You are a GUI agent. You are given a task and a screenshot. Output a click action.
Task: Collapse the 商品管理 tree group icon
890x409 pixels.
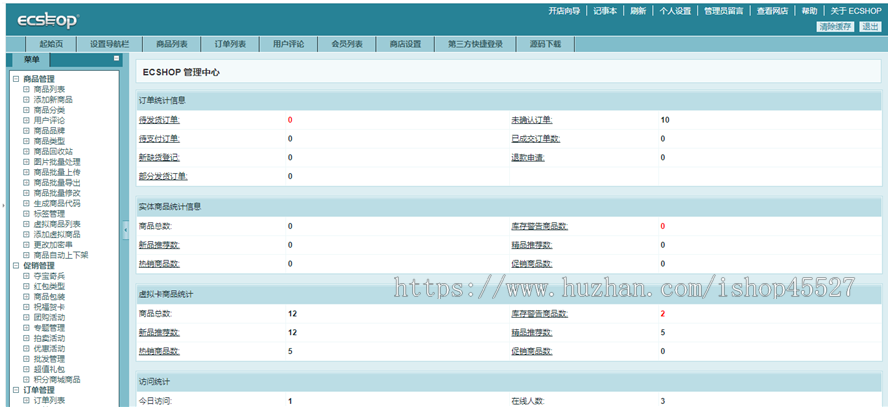point(16,79)
